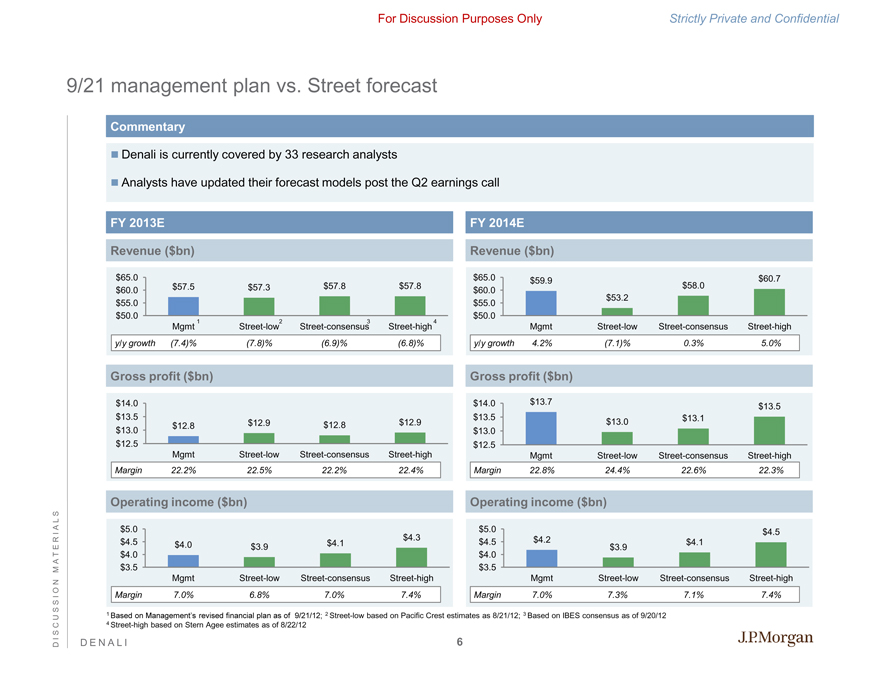Click the slide title '9/21 management plan vs. Street forecast'
The height and width of the screenshot is (680, 880).
(251, 86)
